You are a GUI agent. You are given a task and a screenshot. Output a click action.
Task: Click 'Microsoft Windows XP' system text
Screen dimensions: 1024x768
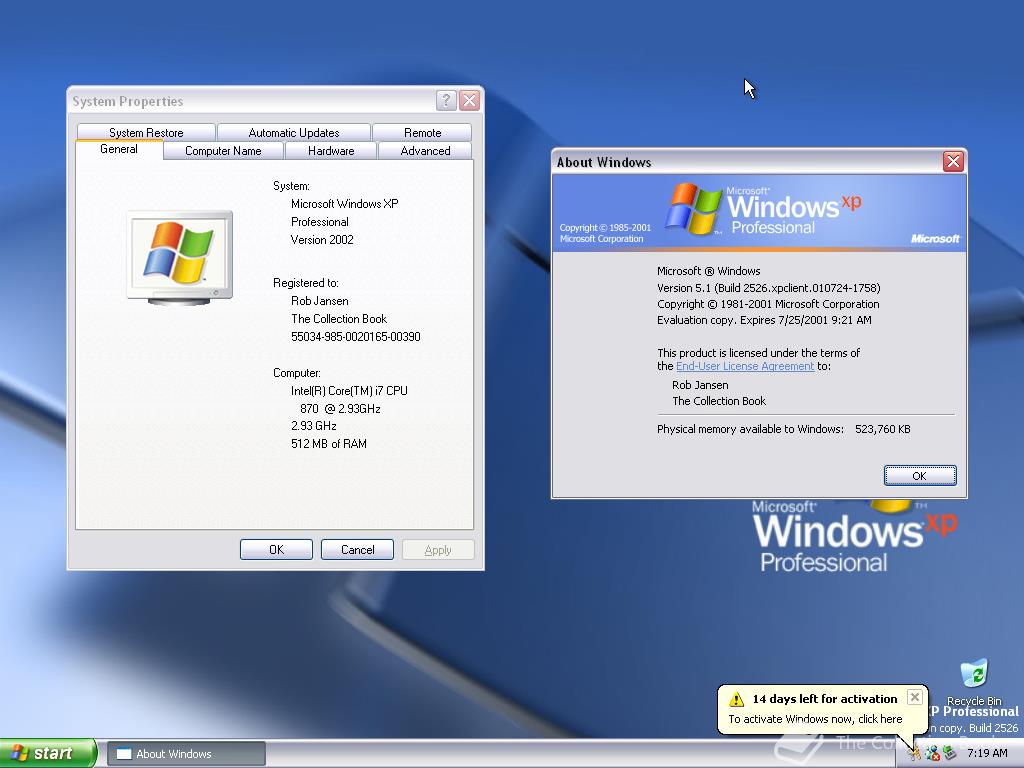click(345, 204)
